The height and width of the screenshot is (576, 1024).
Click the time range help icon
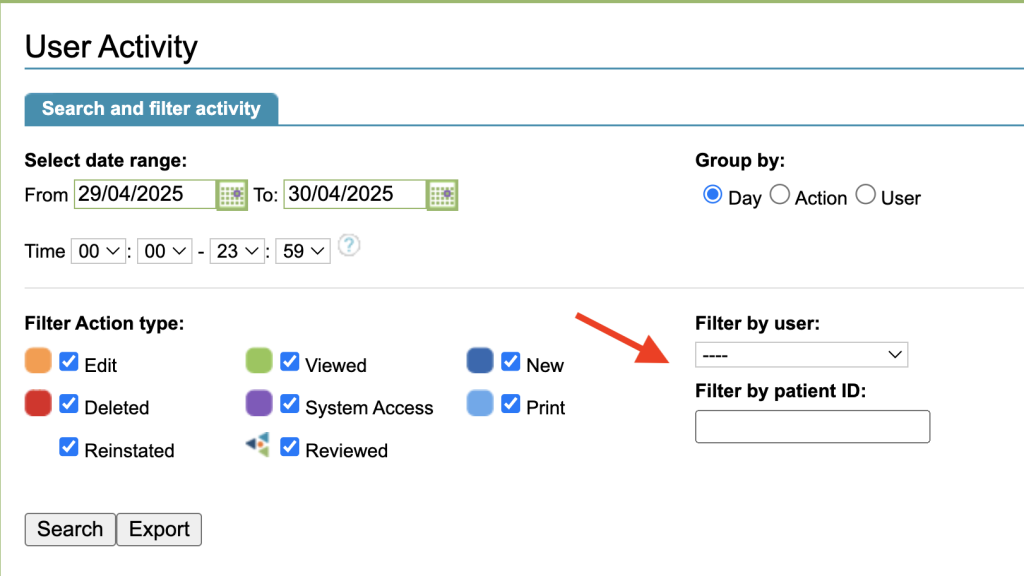click(x=348, y=245)
